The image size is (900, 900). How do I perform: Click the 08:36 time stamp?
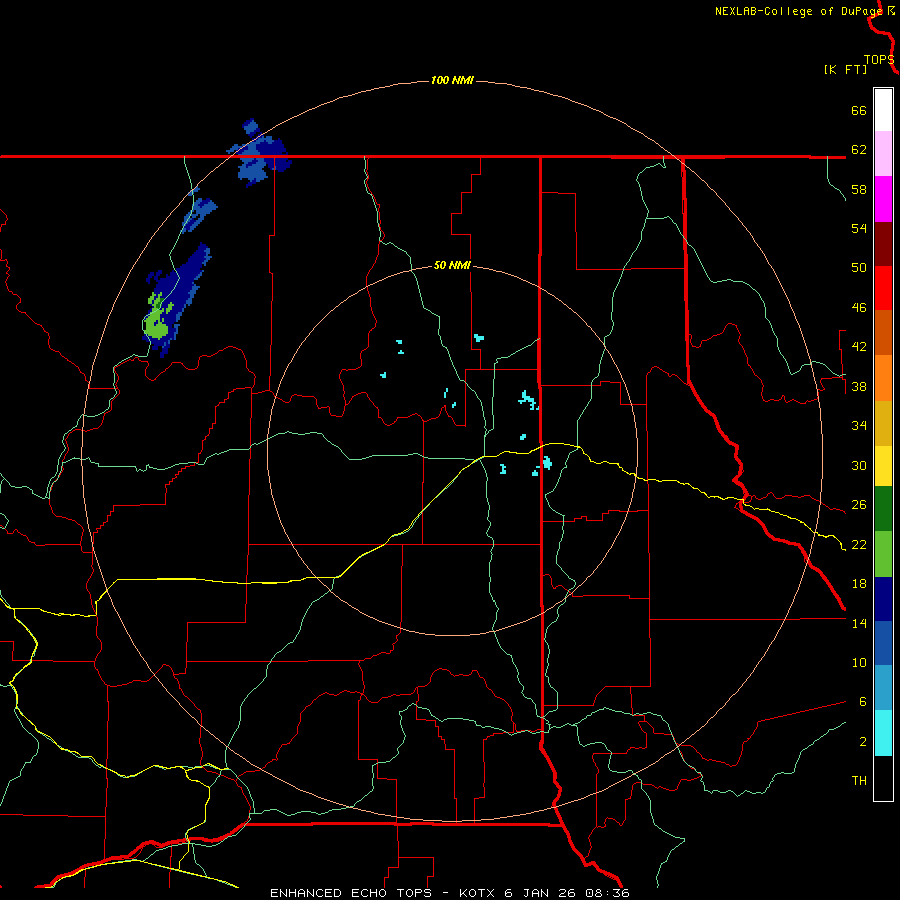point(608,893)
